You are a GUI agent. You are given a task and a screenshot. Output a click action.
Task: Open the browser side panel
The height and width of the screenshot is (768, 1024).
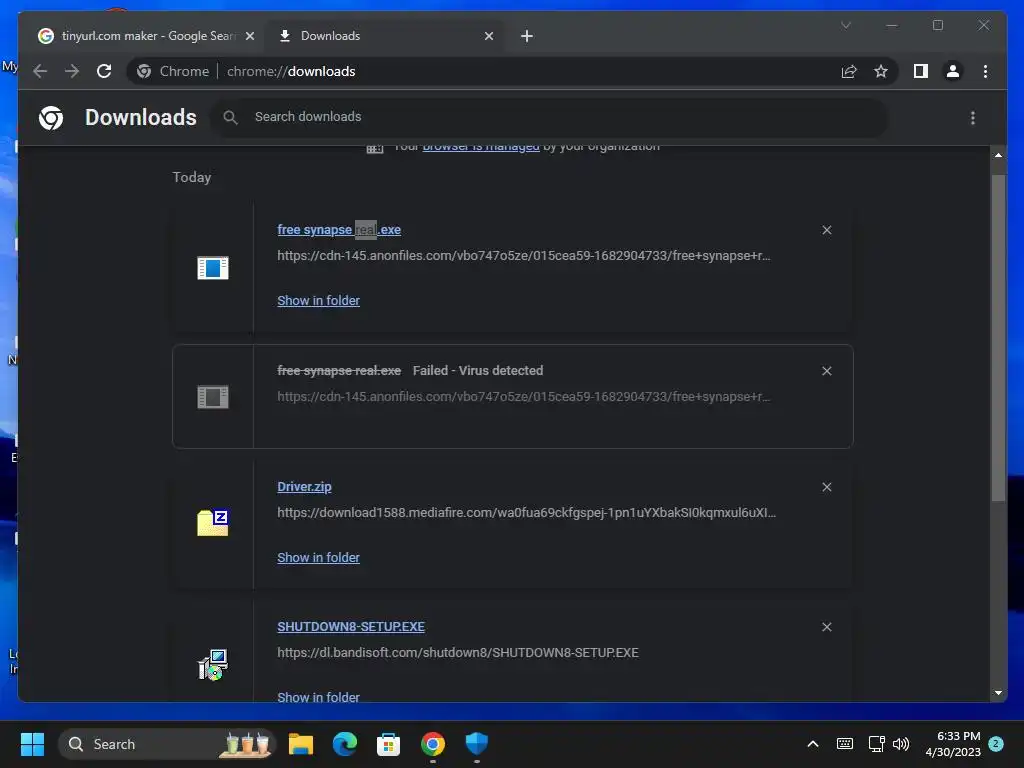tap(921, 71)
